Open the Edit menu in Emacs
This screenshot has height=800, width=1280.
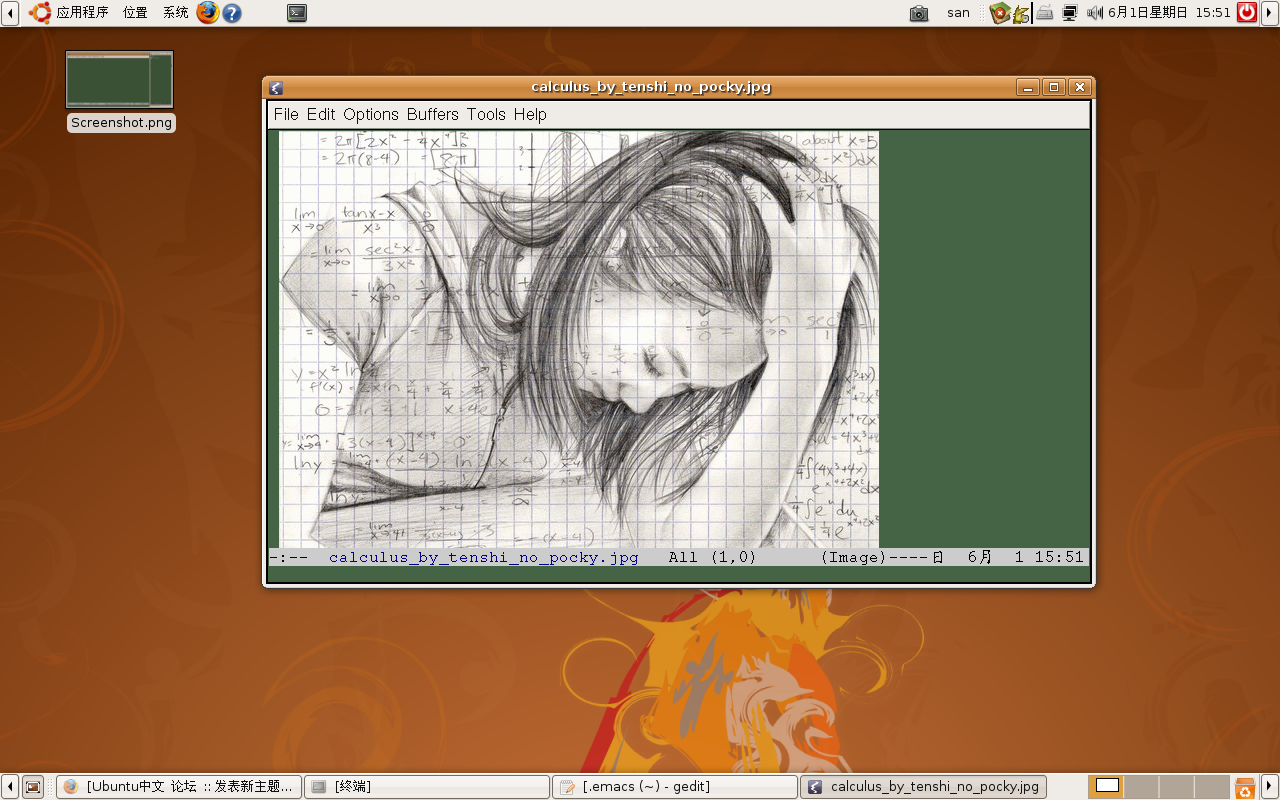tap(321, 114)
